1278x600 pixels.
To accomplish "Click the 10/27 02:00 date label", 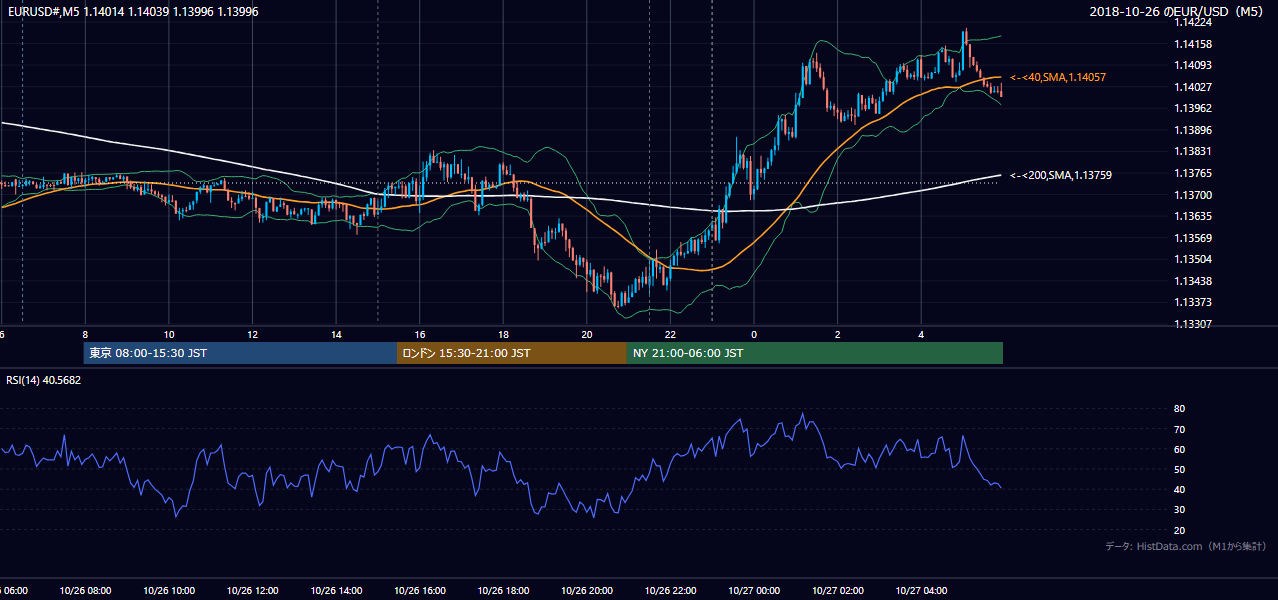I will click(x=837, y=591).
